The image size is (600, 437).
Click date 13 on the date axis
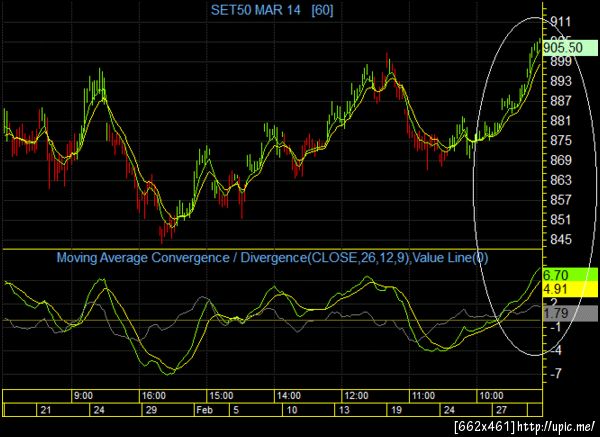(344, 410)
